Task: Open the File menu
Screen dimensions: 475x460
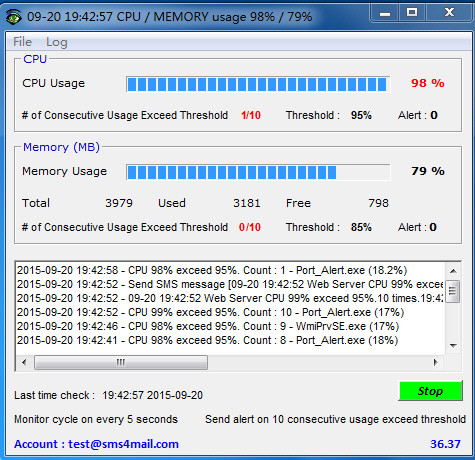Action: (22, 42)
